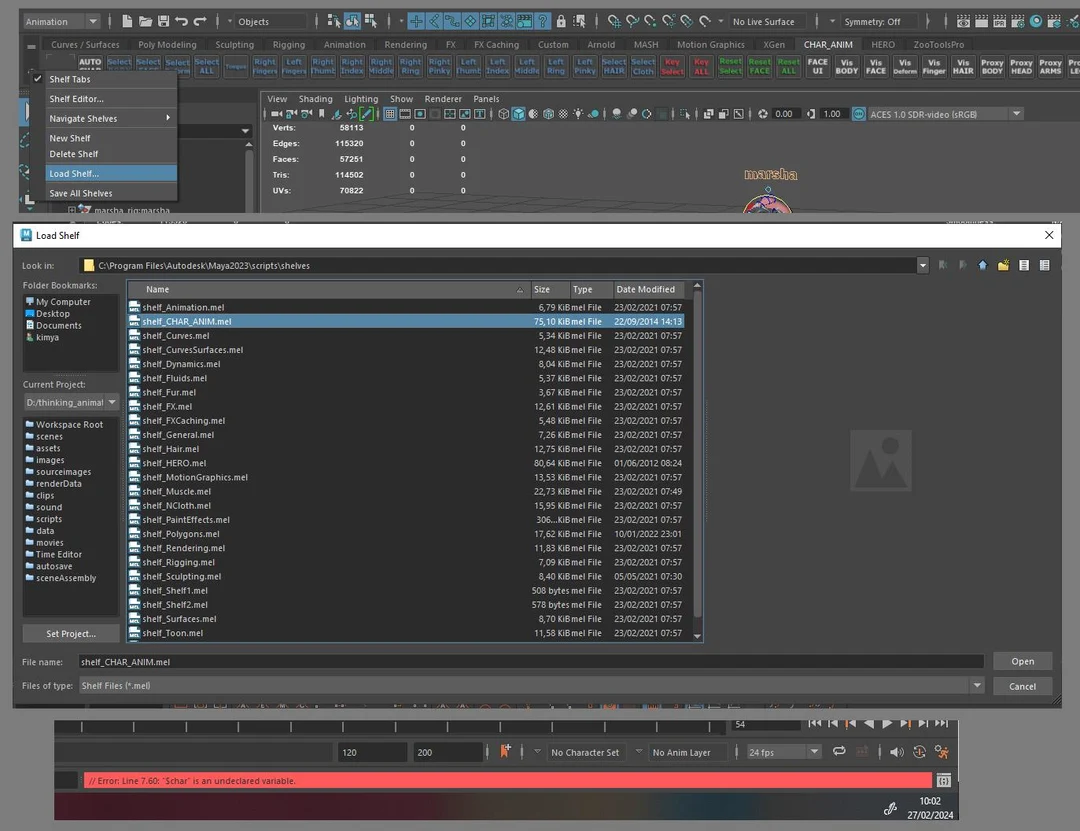
Task: Create a new folder in the Load Shelf dialog
Action: point(1002,265)
